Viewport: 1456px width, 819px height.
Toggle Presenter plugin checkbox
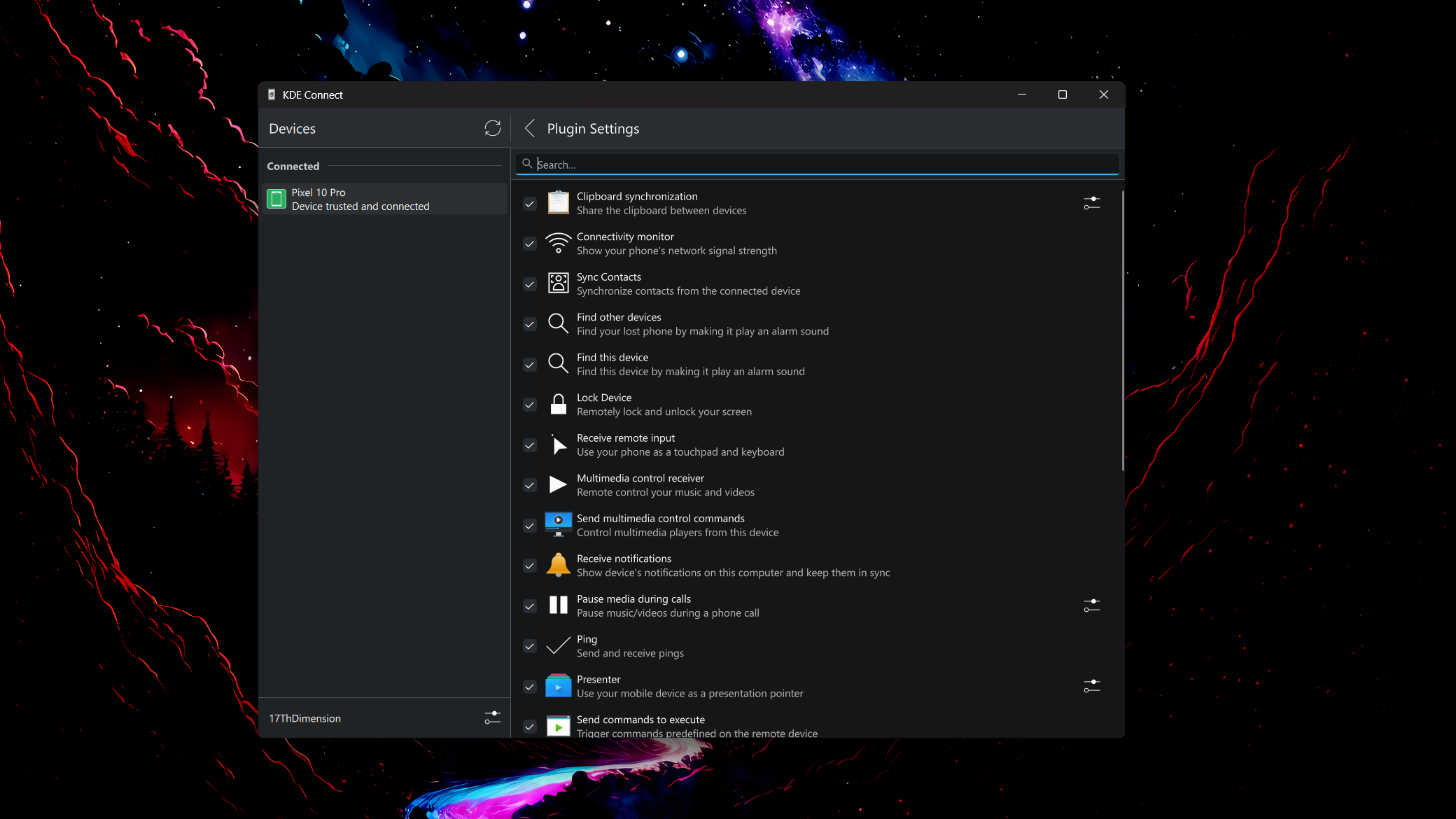(530, 687)
